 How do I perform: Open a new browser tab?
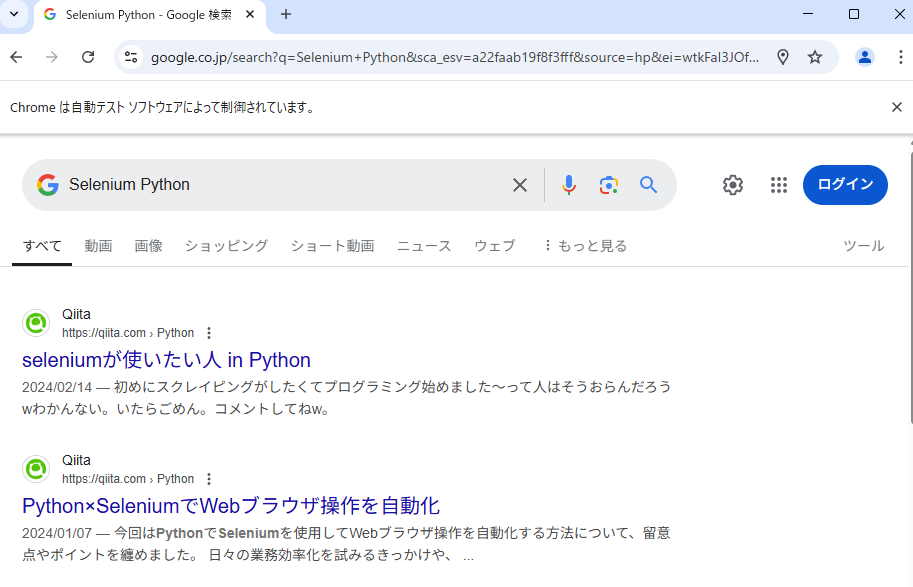pos(286,15)
